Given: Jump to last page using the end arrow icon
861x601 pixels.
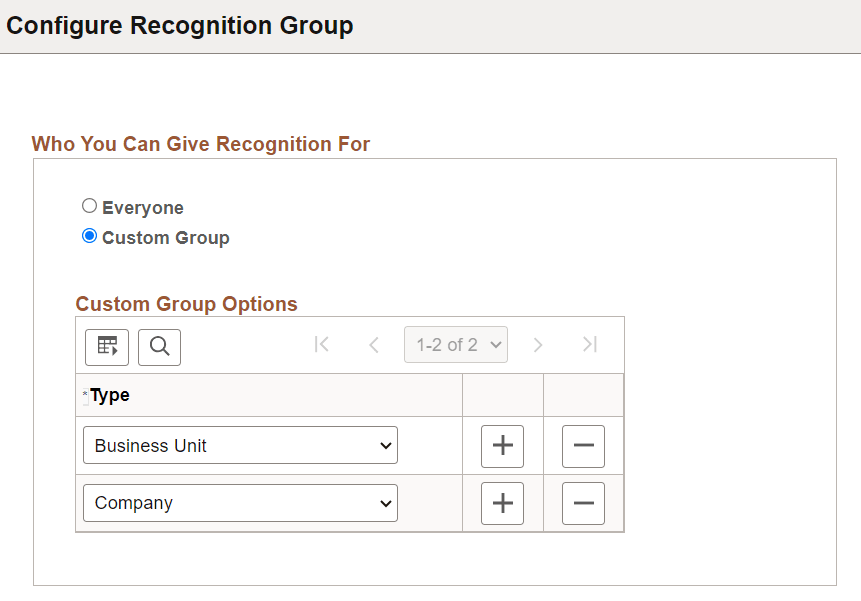Looking at the screenshot, I should 589,344.
